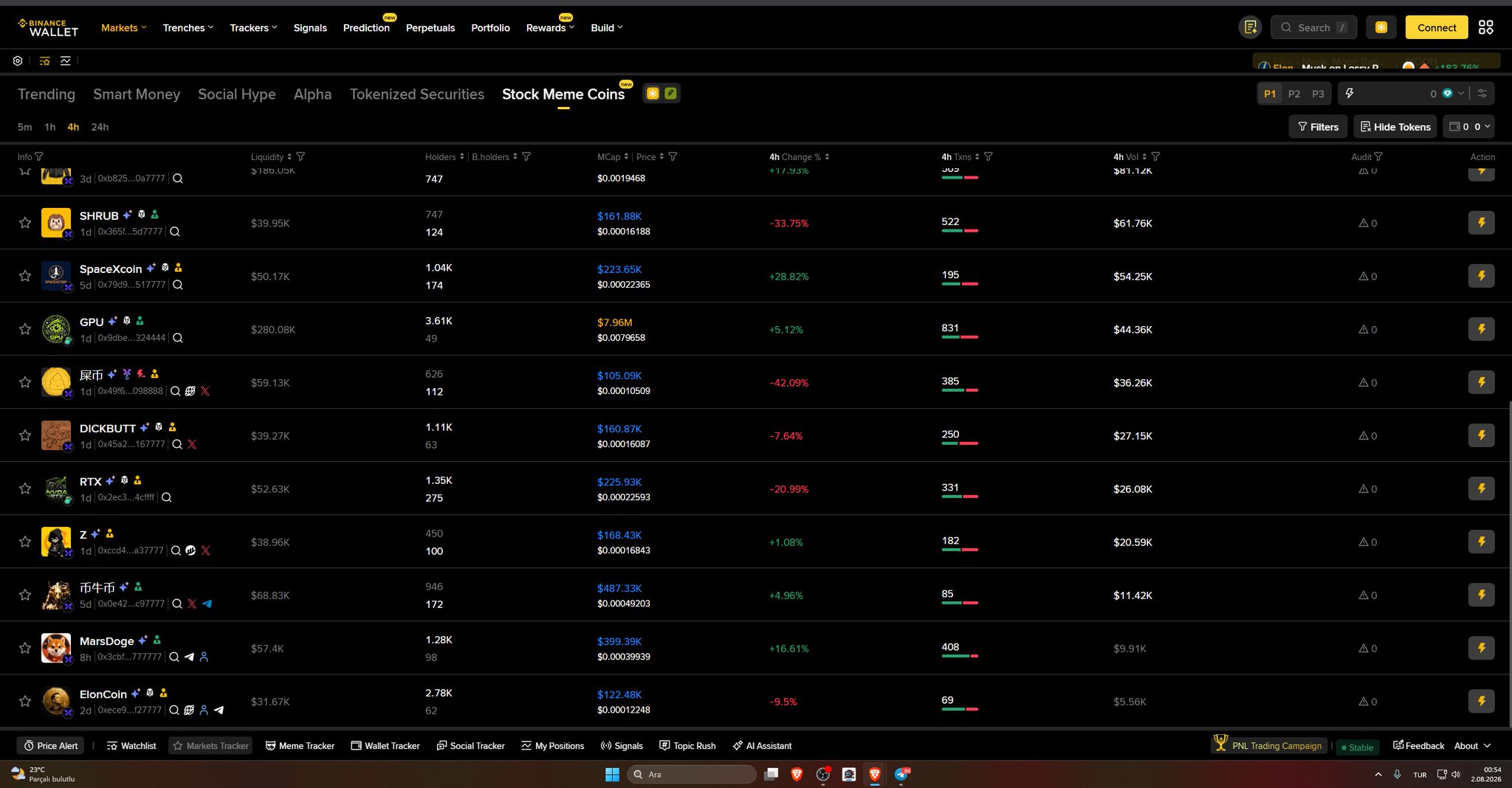This screenshot has height=788, width=1512.
Task: Quick buy MarsDoge with lightning button
Action: tap(1481, 648)
